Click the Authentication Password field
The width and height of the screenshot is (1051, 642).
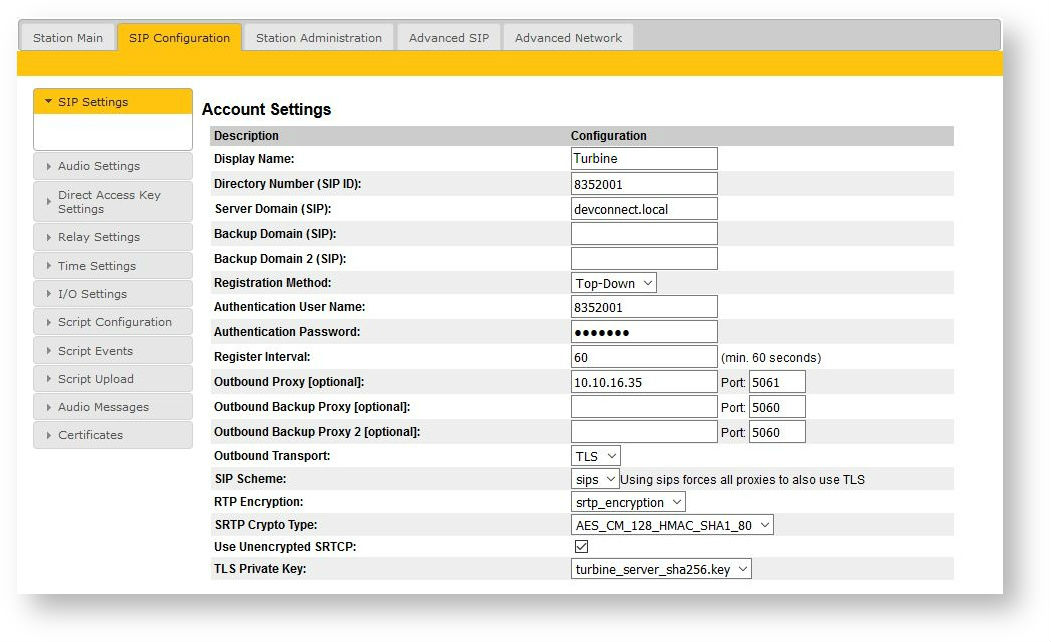(x=644, y=332)
